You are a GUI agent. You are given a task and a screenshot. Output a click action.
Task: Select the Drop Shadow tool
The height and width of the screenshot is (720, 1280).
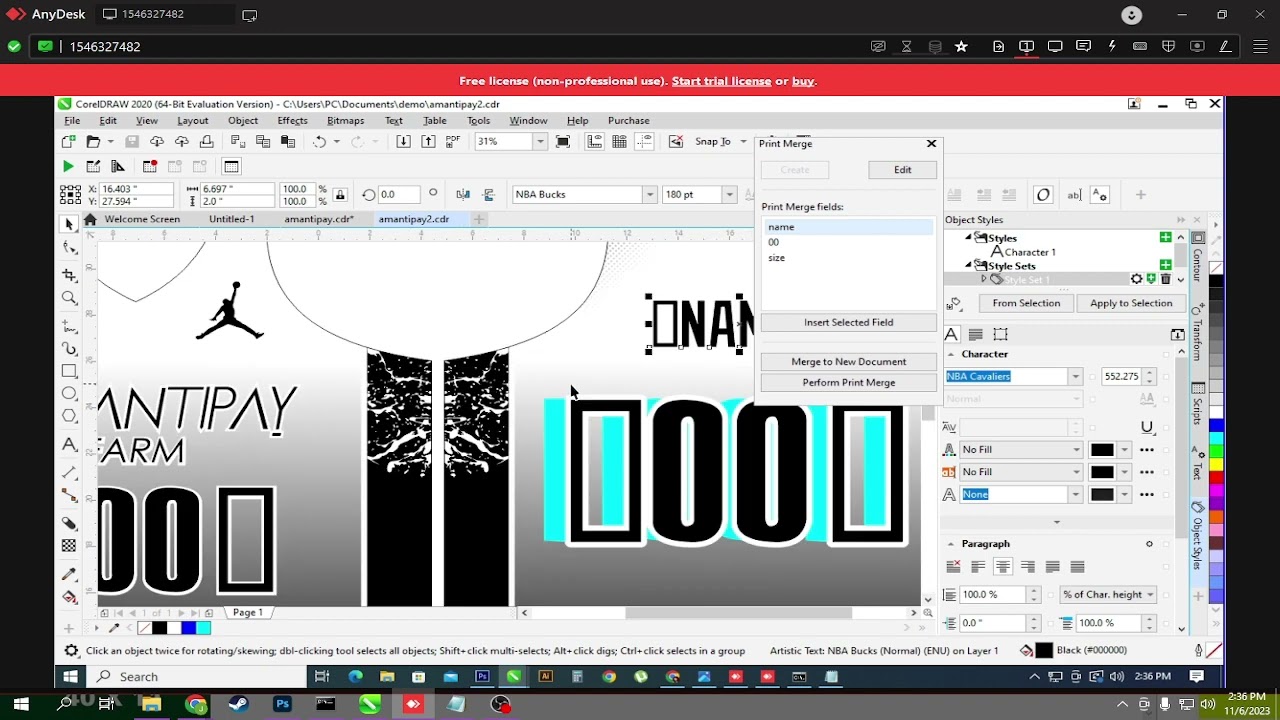pyautogui.click(x=69, y=523)
